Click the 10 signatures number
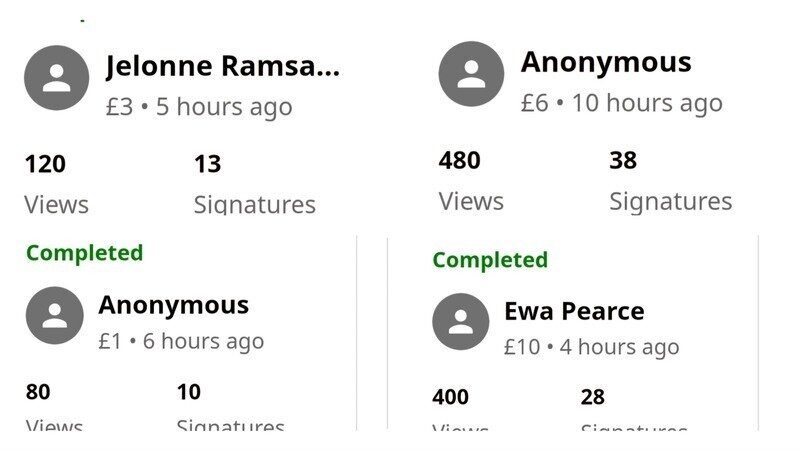Viewport: 800px width, 450px height. coord(189,392)
